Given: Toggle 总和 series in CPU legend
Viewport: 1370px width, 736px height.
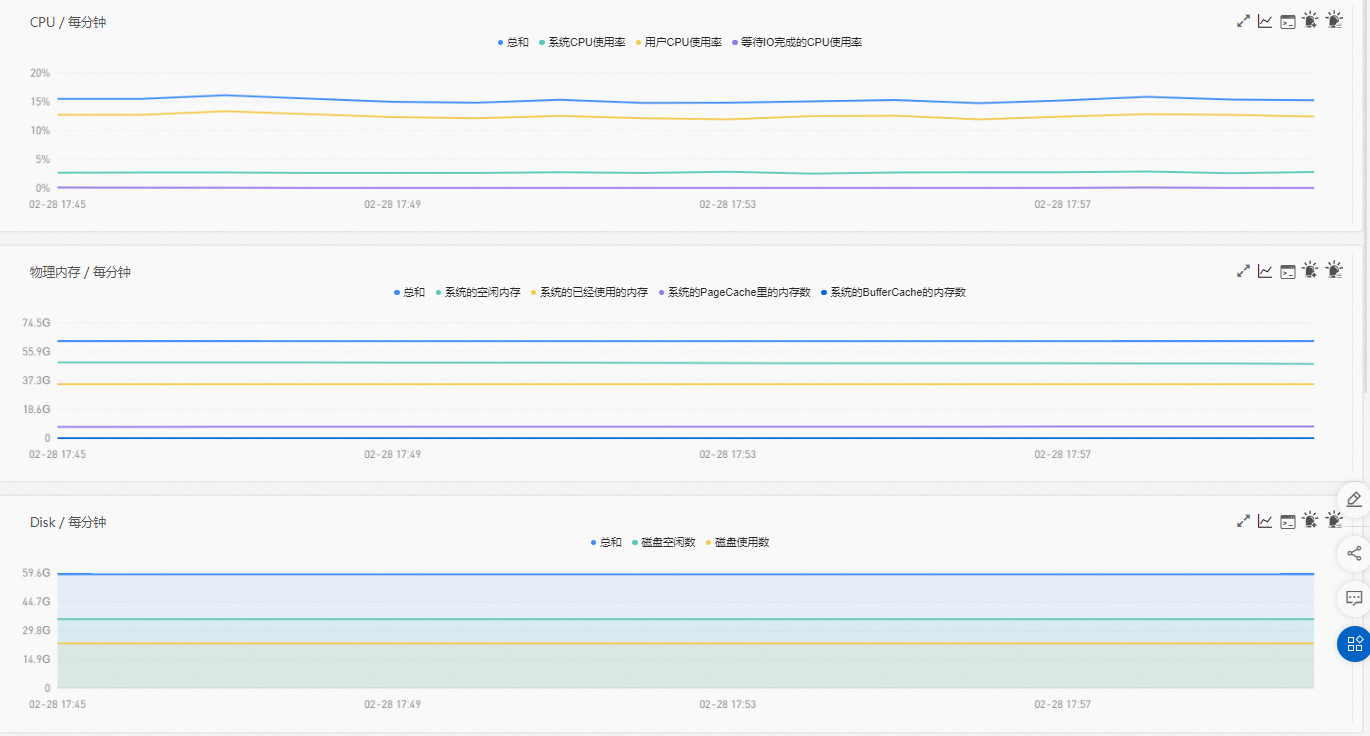Looking at the screenshot, I should tap(513, 42).
